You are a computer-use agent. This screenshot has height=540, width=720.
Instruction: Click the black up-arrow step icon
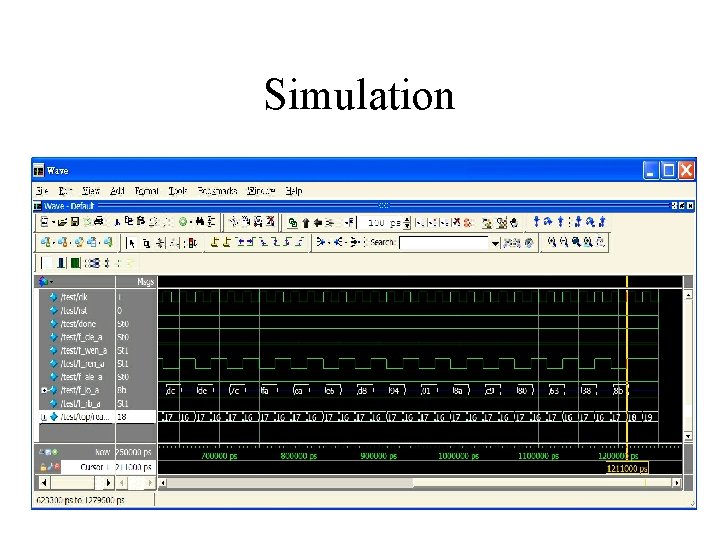click(306, 223)
